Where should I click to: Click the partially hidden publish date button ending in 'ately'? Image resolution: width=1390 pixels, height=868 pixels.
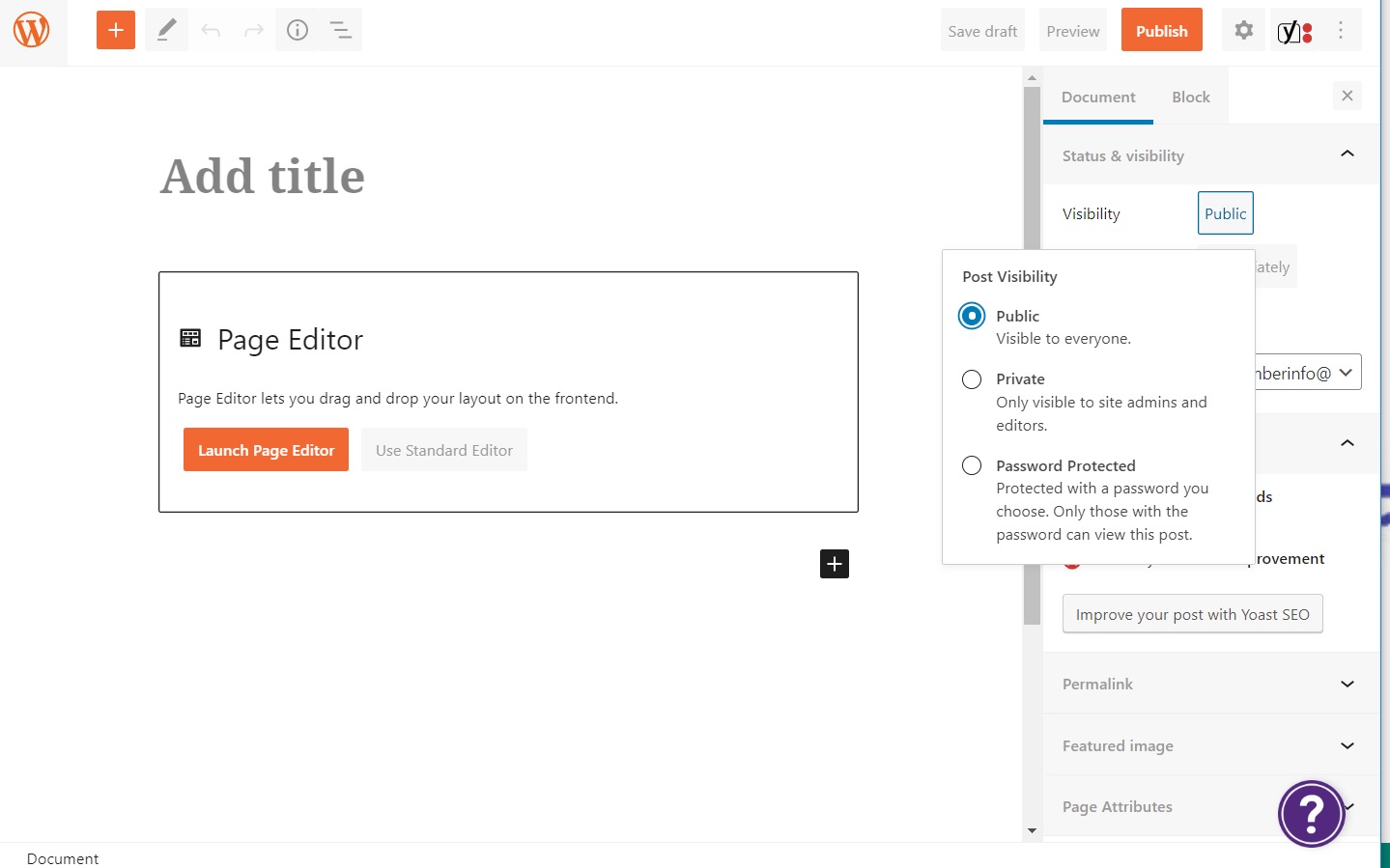[1275, 266]
